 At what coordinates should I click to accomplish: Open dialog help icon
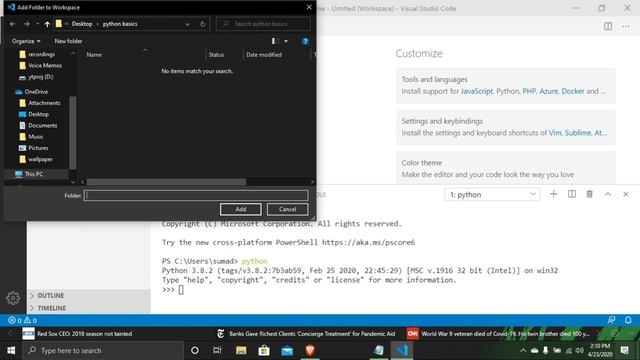tap(305, 41)
